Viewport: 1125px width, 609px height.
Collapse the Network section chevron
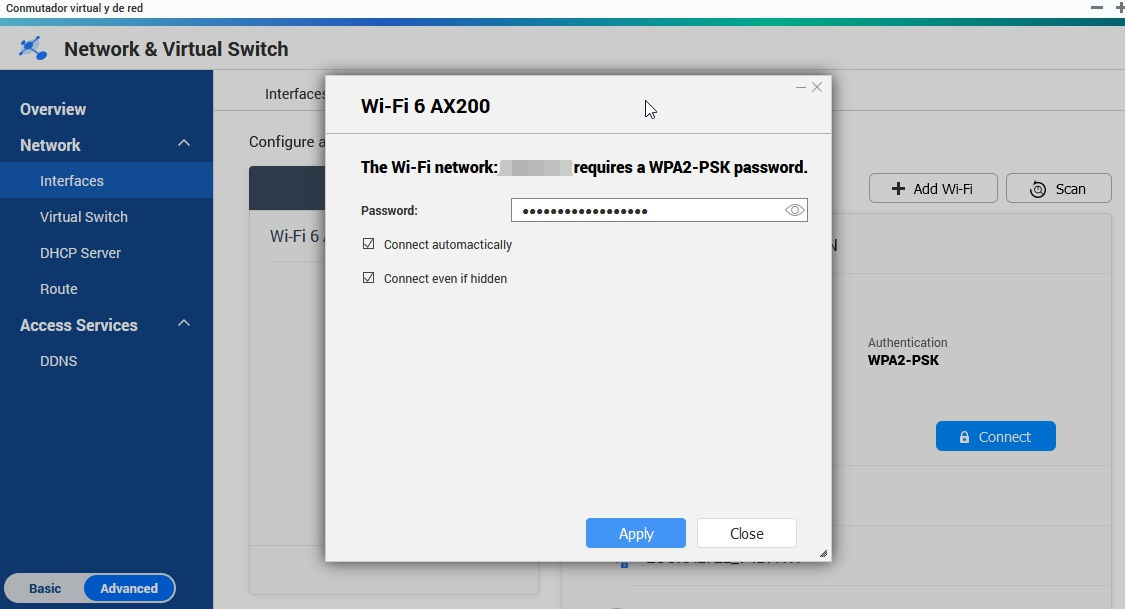[184, 144]
